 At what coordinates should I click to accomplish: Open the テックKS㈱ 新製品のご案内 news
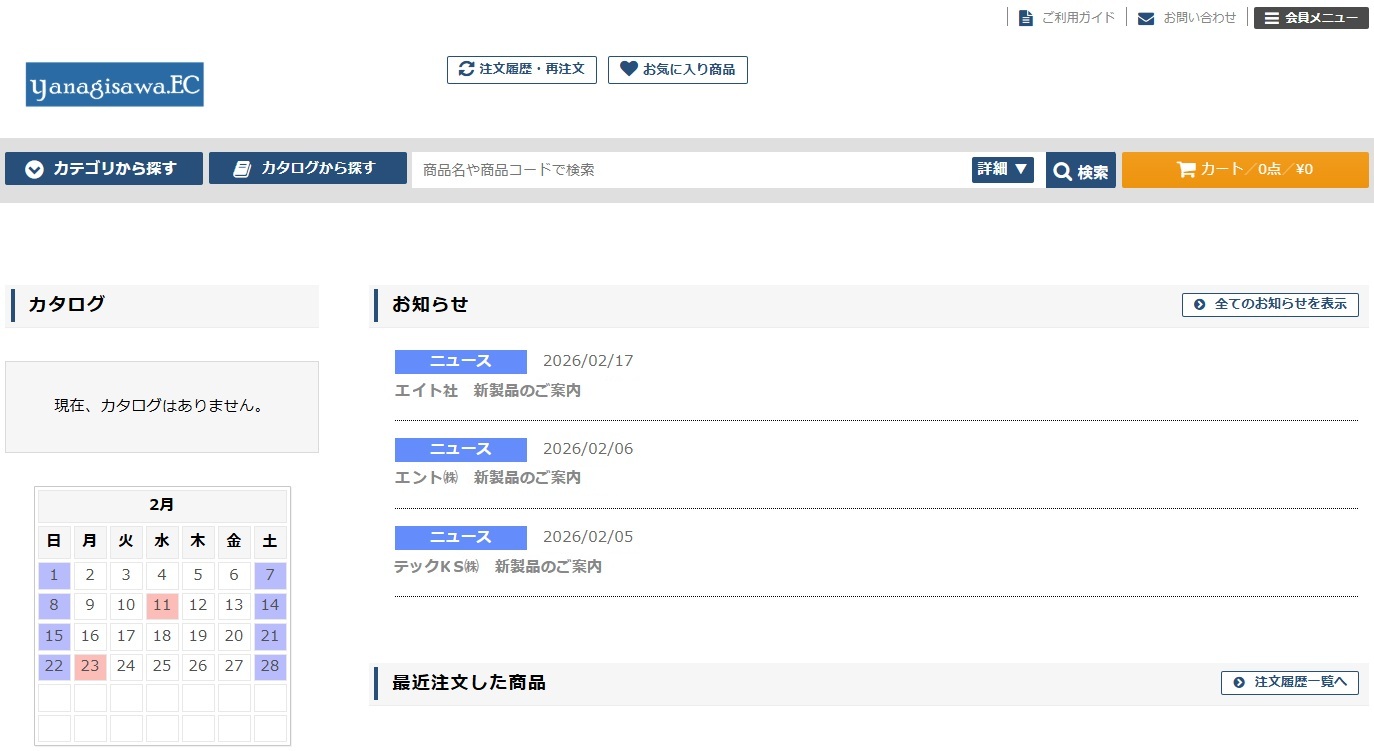(498, 567)
